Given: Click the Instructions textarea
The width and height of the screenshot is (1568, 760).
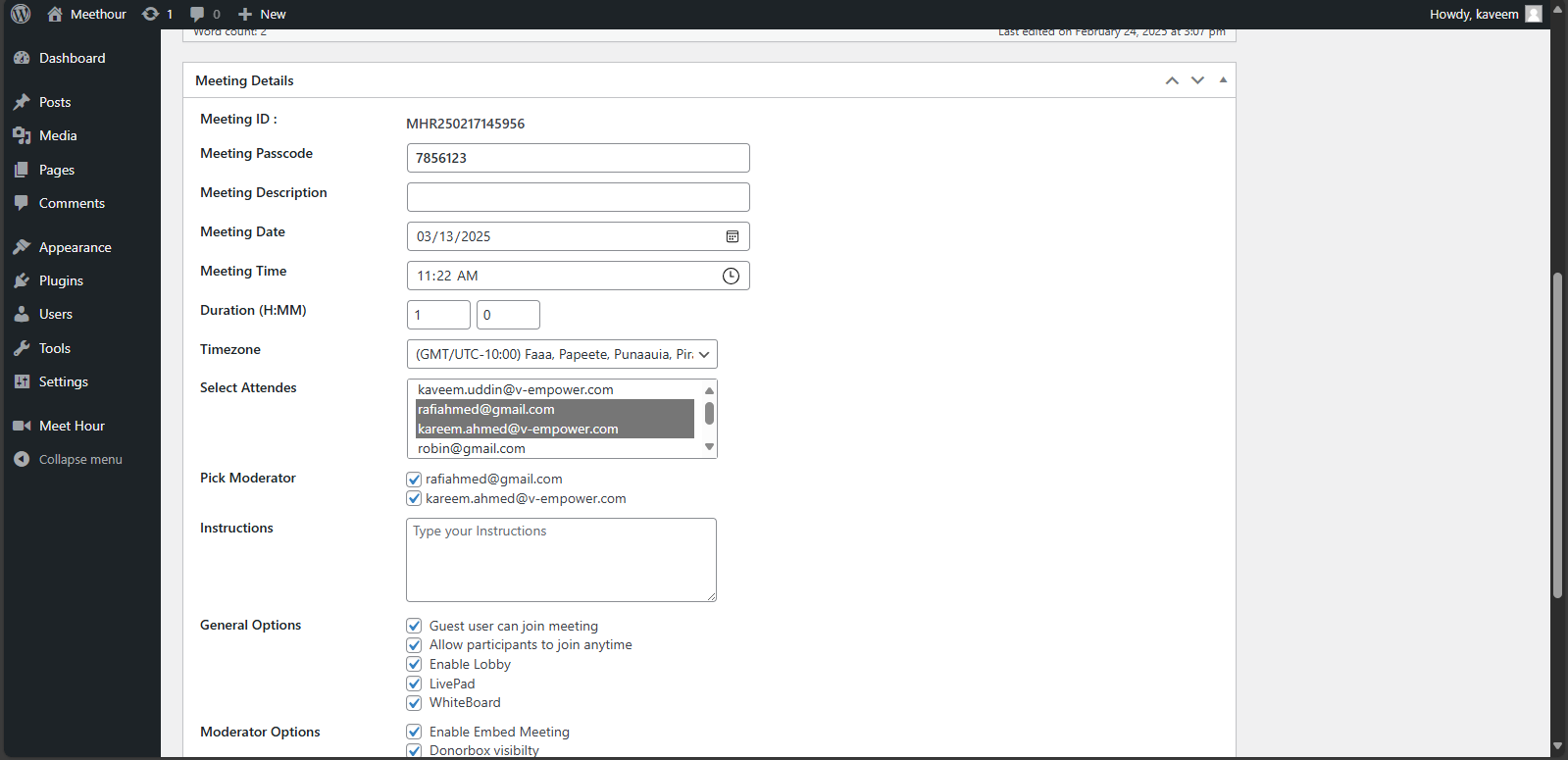Looking at the screenshot, I should click(x=561, y=560).
